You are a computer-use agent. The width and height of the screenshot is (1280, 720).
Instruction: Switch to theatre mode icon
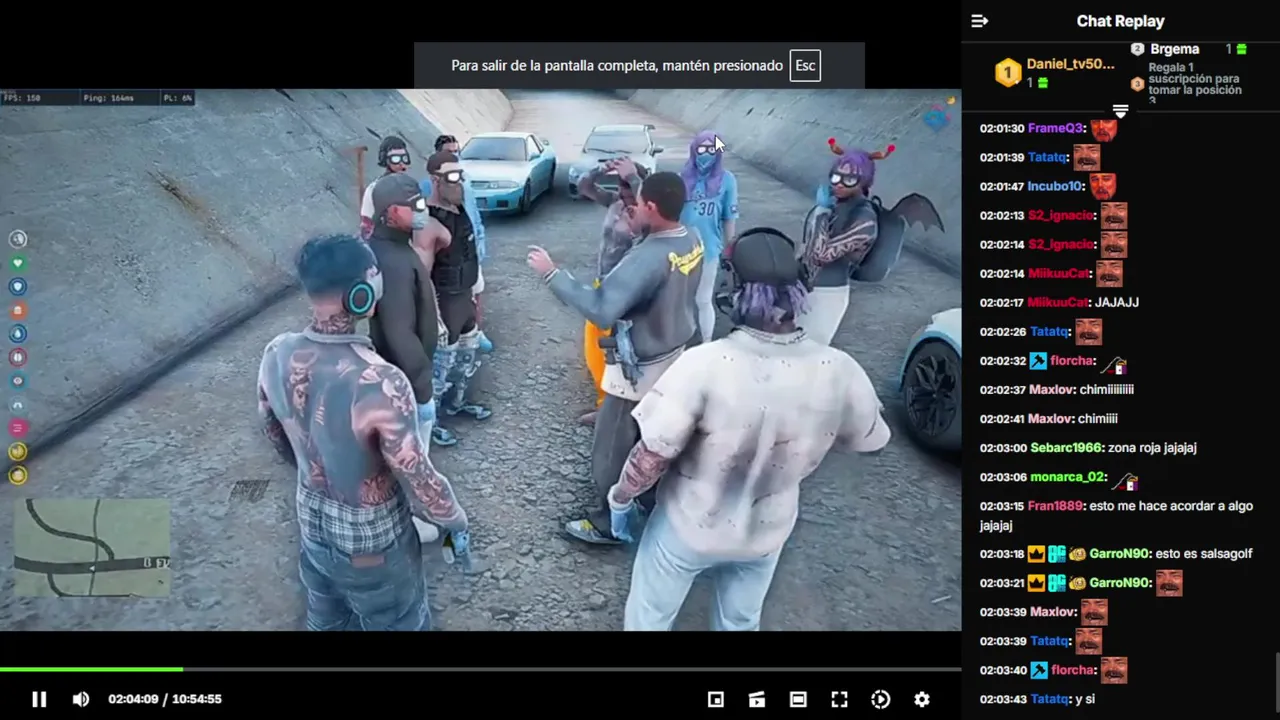tap(798, 699)
